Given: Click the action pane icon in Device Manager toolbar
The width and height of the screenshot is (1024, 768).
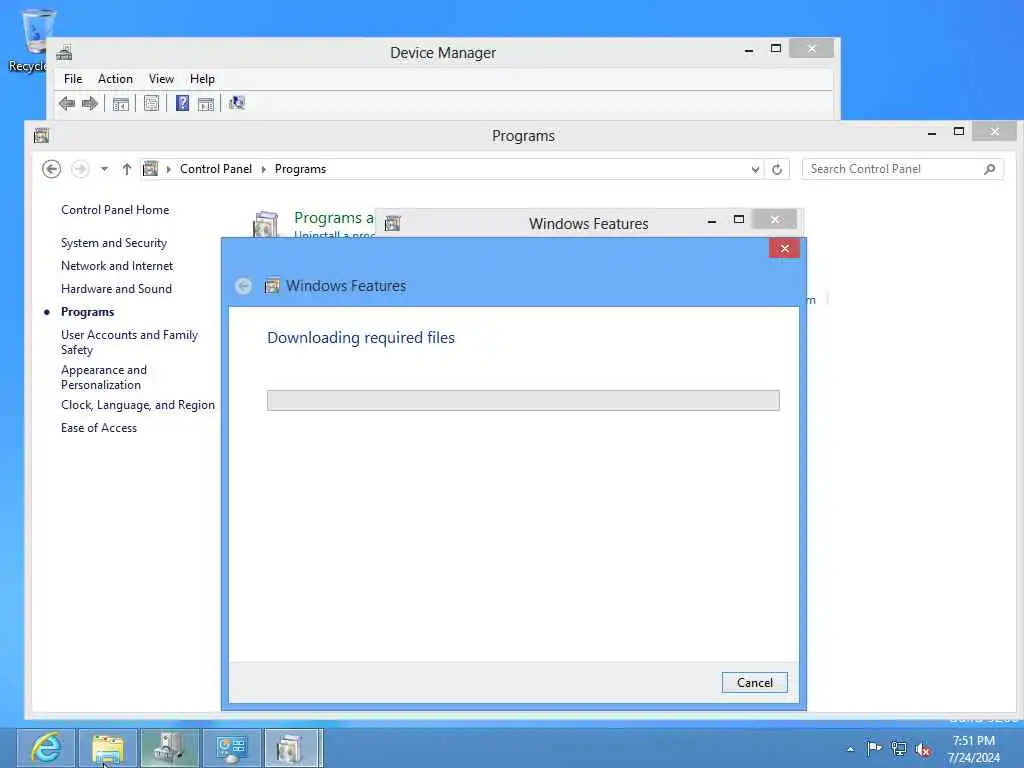Looking at the screenshot, I should 206,104.
